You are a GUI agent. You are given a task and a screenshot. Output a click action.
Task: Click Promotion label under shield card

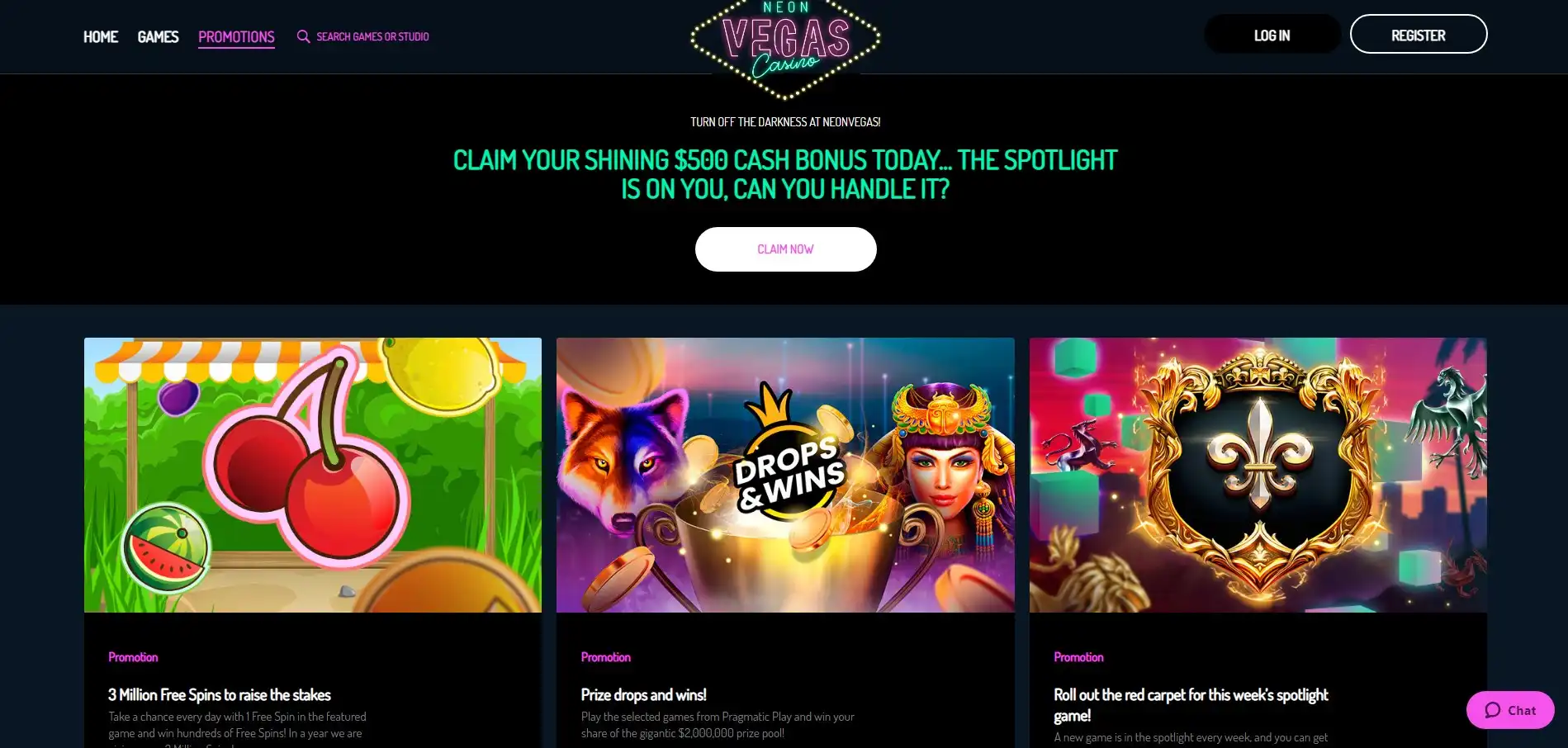point(1078,657)
